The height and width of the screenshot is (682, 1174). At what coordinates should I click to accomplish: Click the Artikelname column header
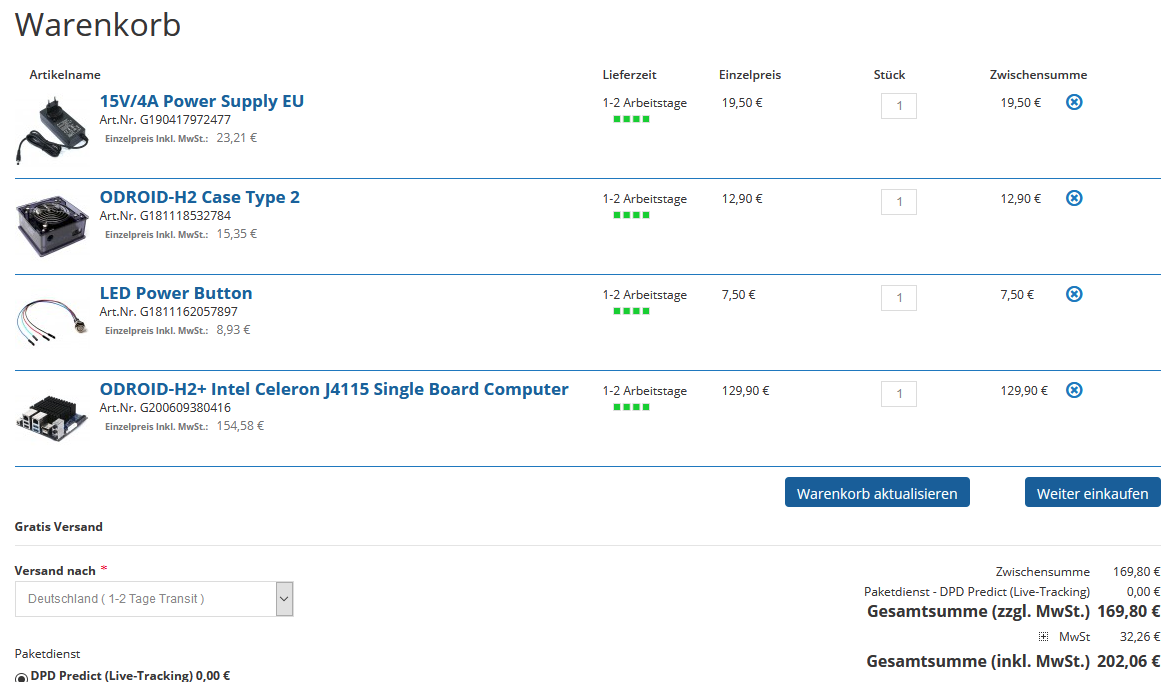64,75
